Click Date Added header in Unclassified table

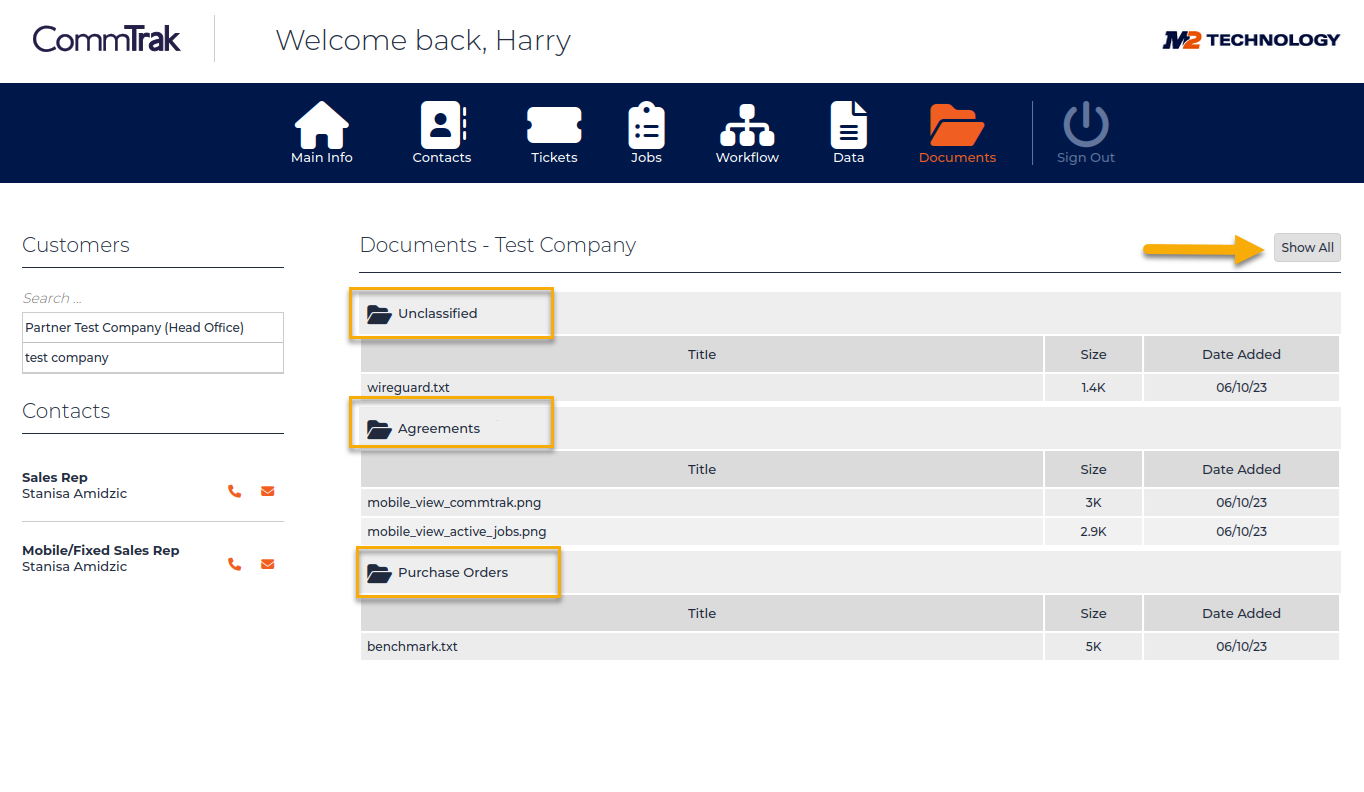coord(1241,354)
